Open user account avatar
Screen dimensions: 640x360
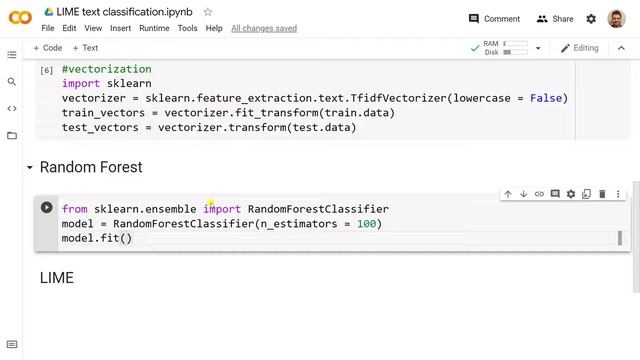[x=616, y=18]
